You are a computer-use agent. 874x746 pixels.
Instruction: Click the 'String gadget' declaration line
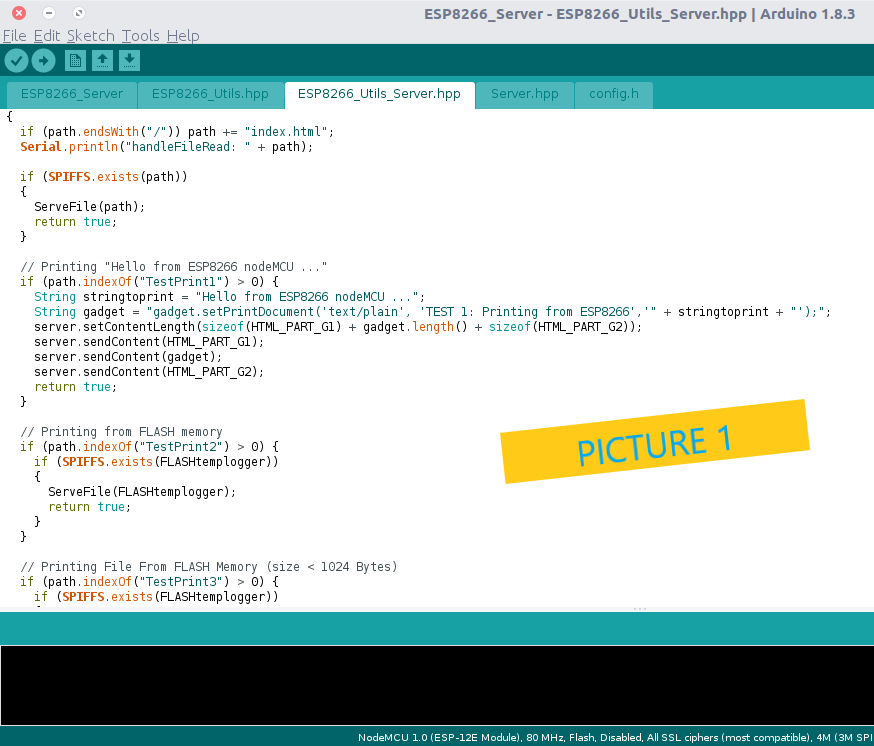tap(432, 312)
